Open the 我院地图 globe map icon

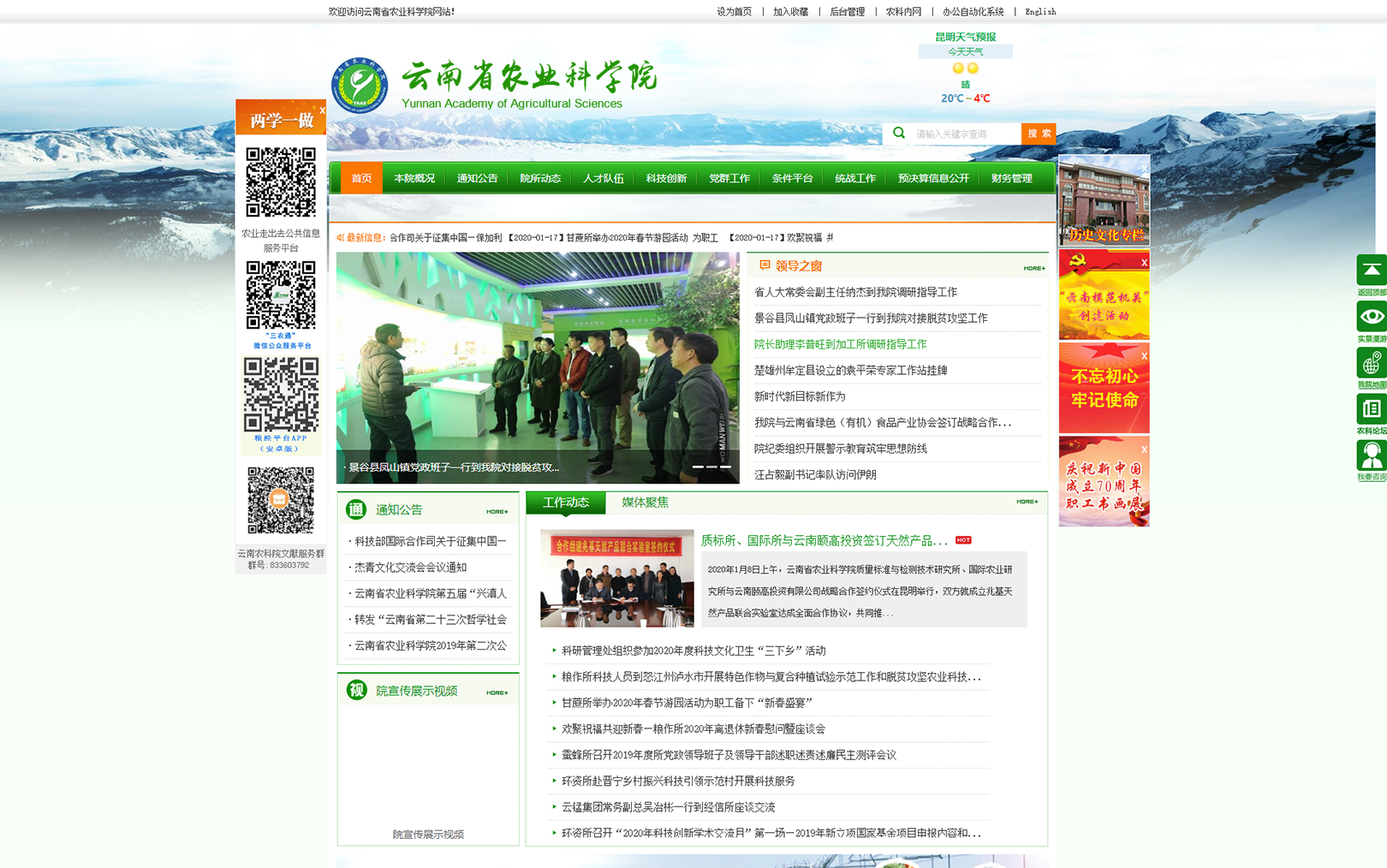coord(1371,364)
